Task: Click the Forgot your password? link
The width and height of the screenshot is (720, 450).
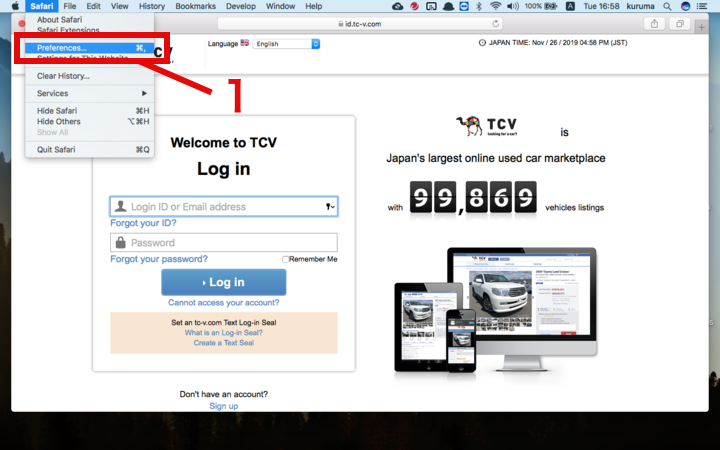Action: [159, 259]
